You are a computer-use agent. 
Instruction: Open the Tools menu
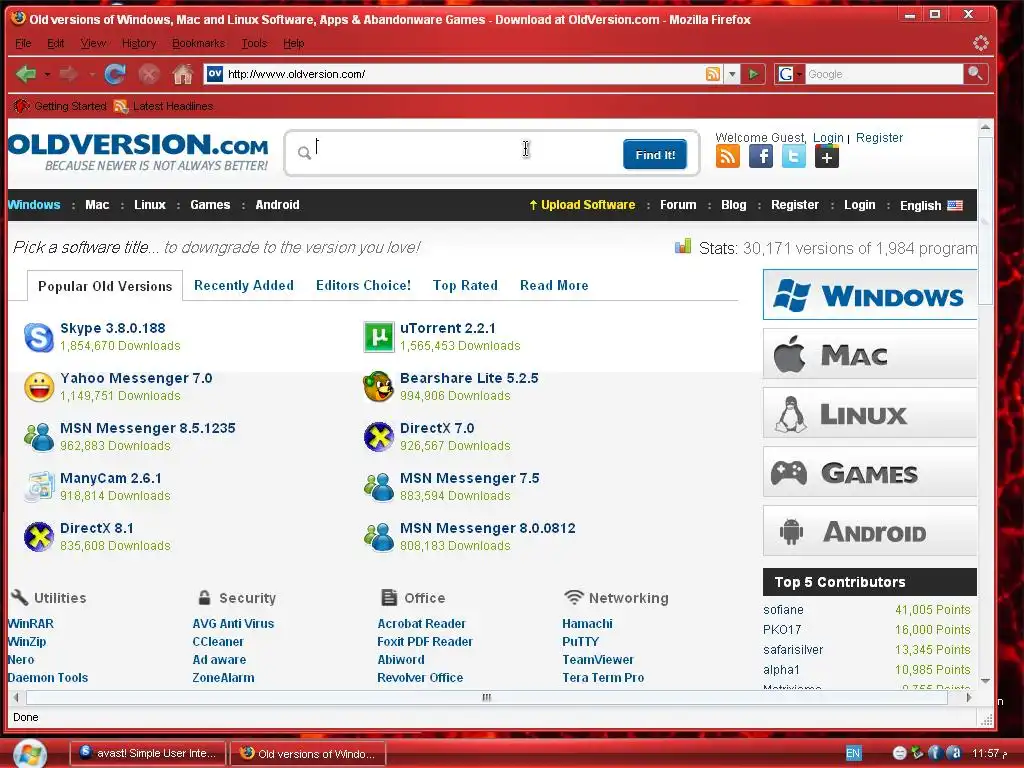pos(254,43)
